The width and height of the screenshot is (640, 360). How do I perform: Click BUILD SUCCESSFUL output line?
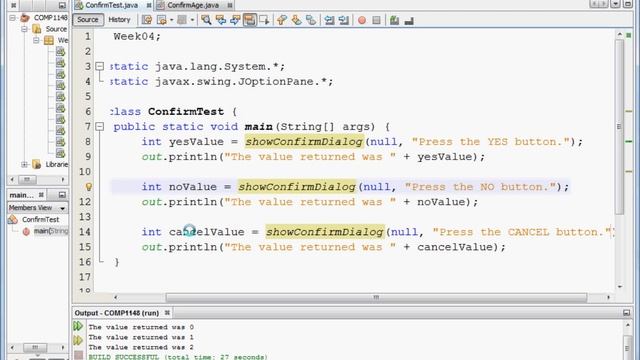coord(178,357)
